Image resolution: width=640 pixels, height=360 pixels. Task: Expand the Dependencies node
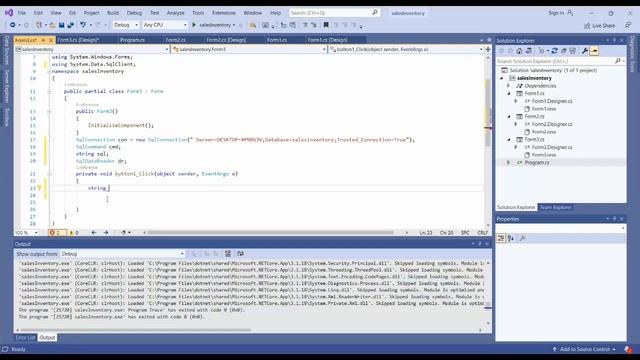[509, 86]
